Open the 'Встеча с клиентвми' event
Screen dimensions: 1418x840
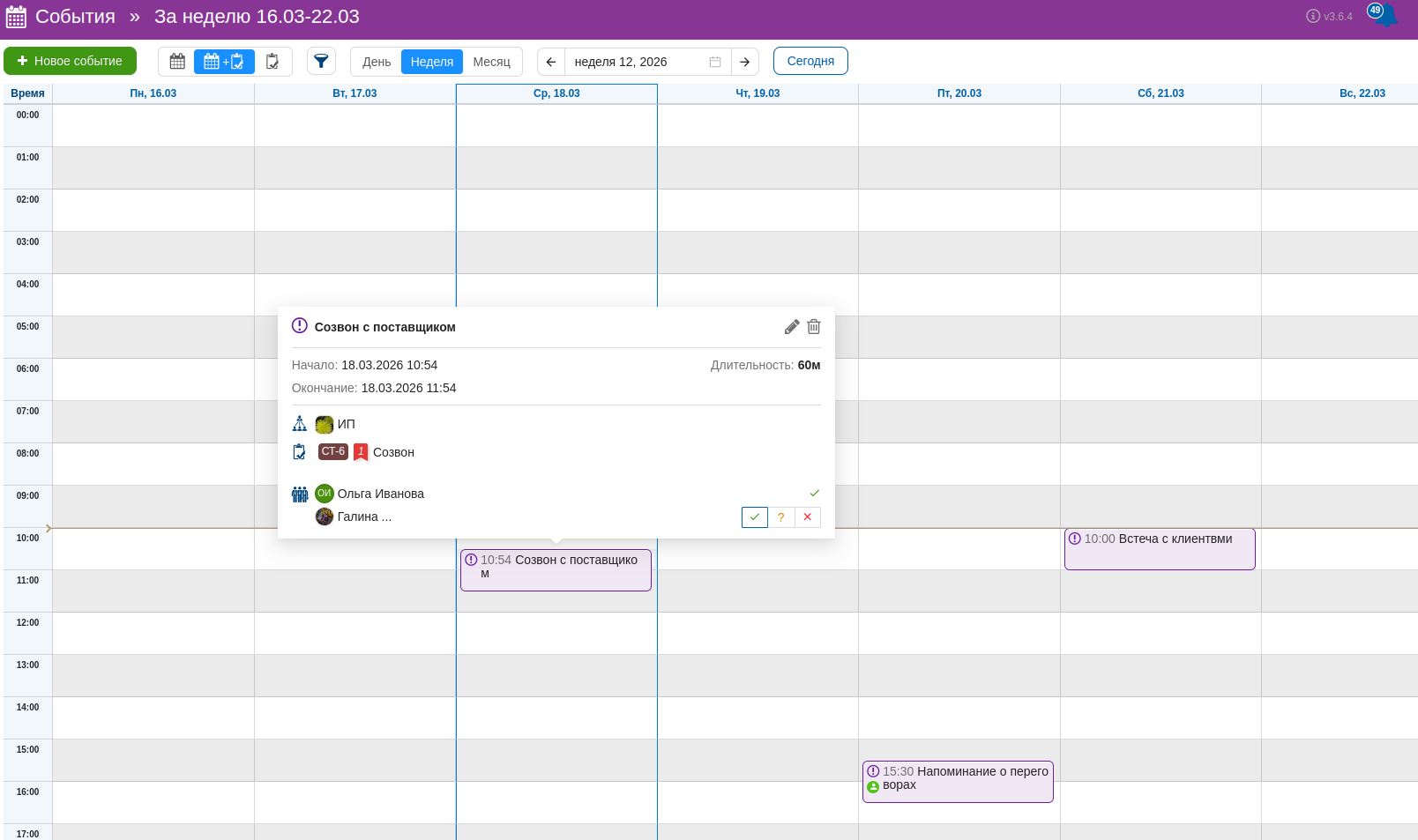pyautogui.click(x=1159, y=548)
